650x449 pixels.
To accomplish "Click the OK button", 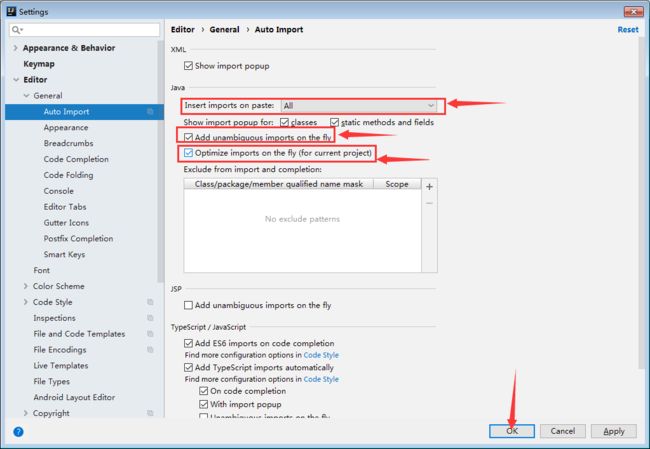I will tap(512, 431).
